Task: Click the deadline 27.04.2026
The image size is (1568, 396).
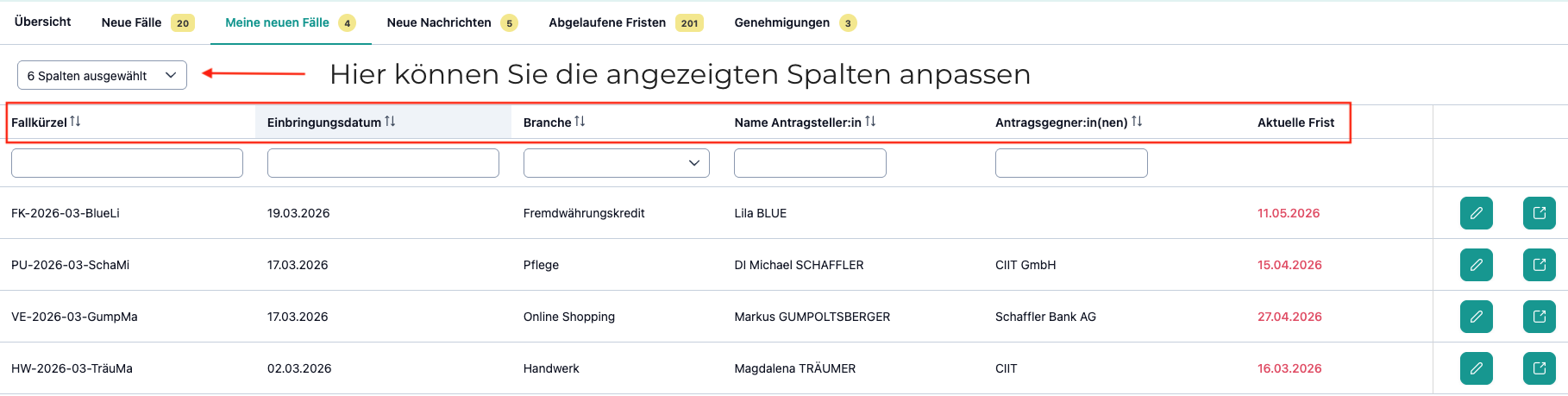Action: coord(1289,317)
